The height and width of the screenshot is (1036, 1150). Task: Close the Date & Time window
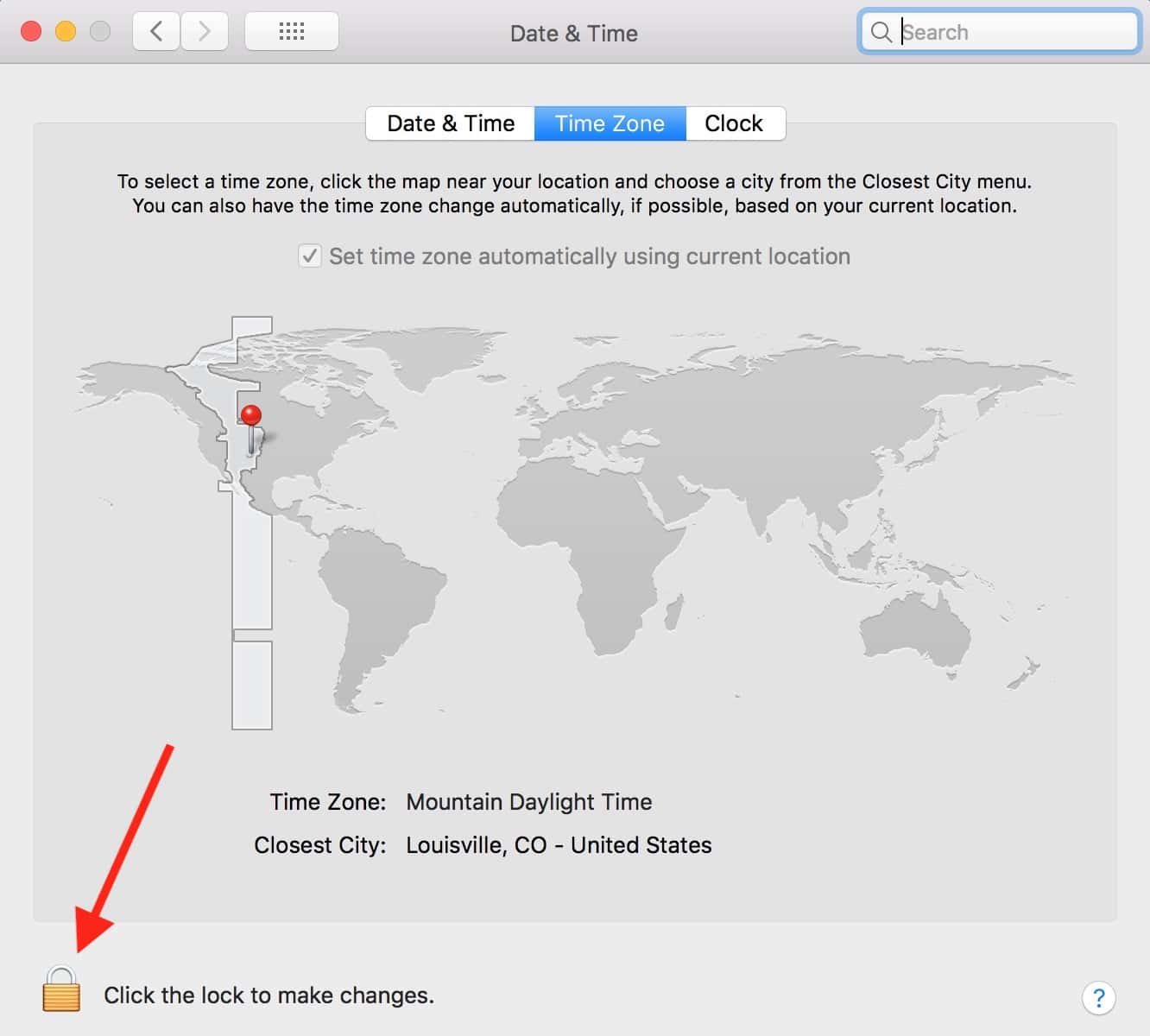[x=31, y=32]
